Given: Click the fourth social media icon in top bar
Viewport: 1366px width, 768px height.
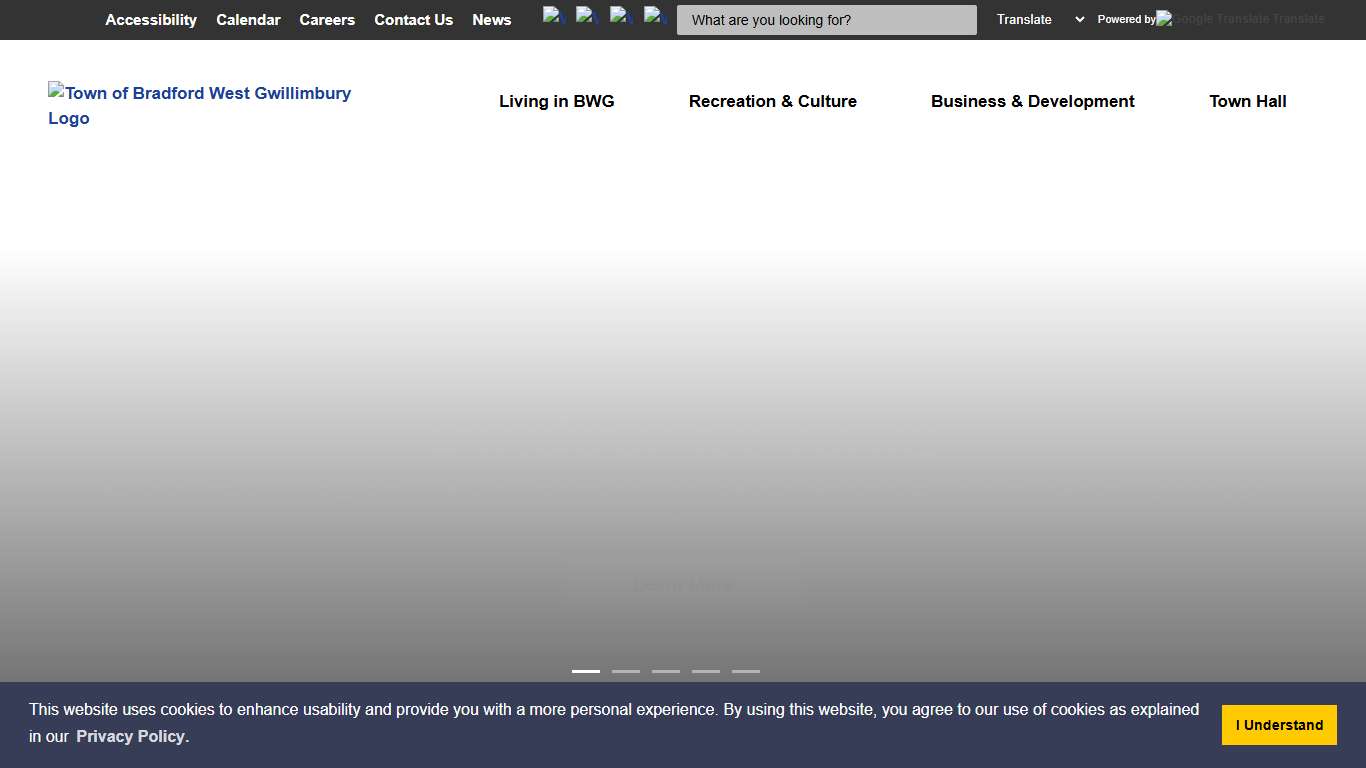Looking at the screenshot, I should (656, 16).
